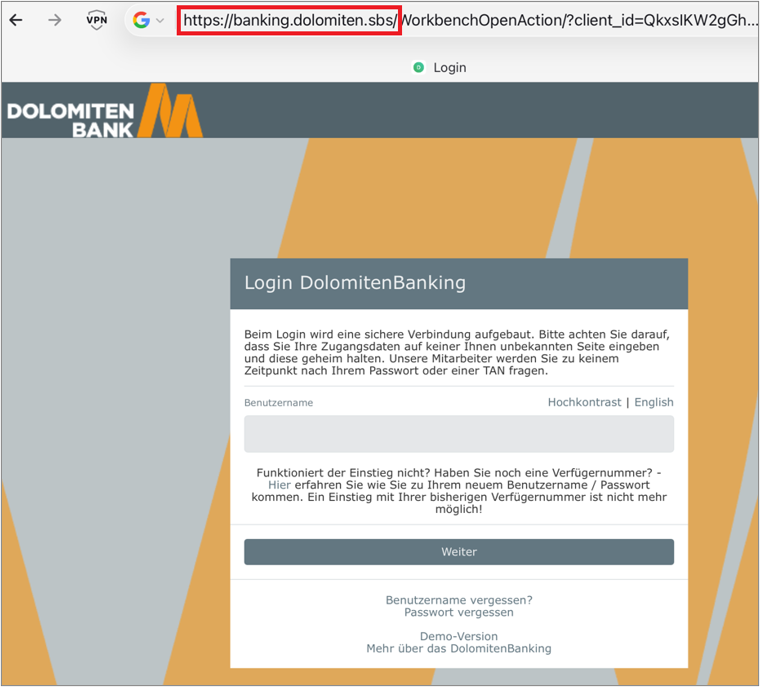Switch to Hochkontrast mode
Image resolution: width=760 pixels, height=687 pixels.
pyautogui.click(x=584, y=402)
